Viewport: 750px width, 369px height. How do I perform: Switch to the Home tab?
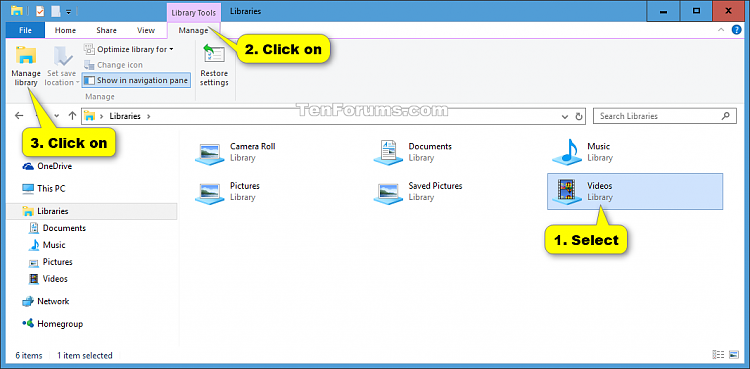pyautogui.click(x=65, y=30)
